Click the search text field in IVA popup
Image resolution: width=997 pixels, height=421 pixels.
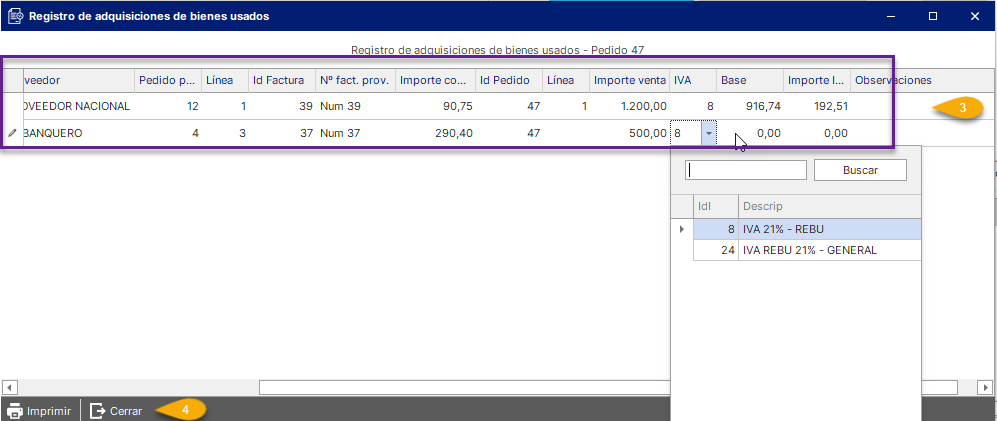click(x=745, y=170)
